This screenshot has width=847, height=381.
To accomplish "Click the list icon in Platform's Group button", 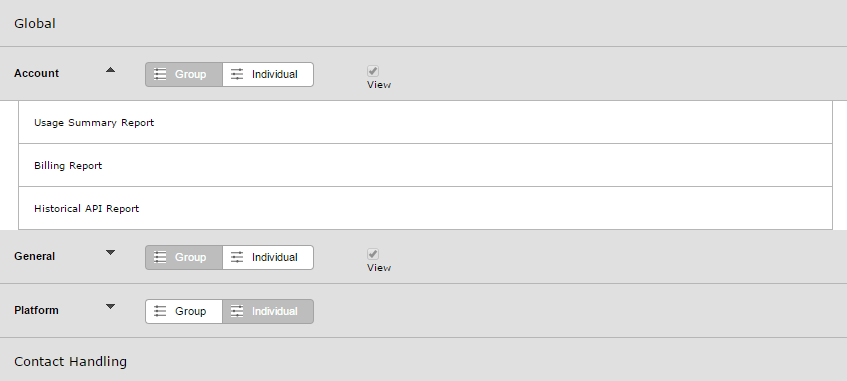I will pos(160,311).
